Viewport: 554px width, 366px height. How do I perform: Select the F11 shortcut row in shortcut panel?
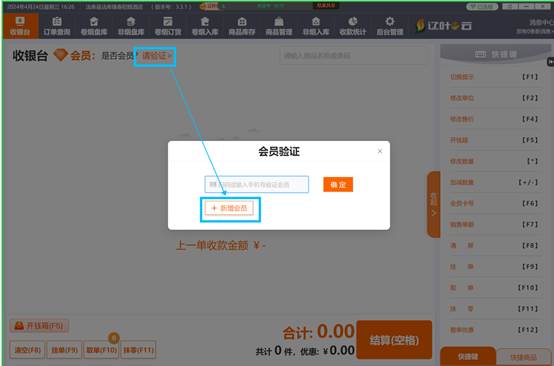pos(494,309)
